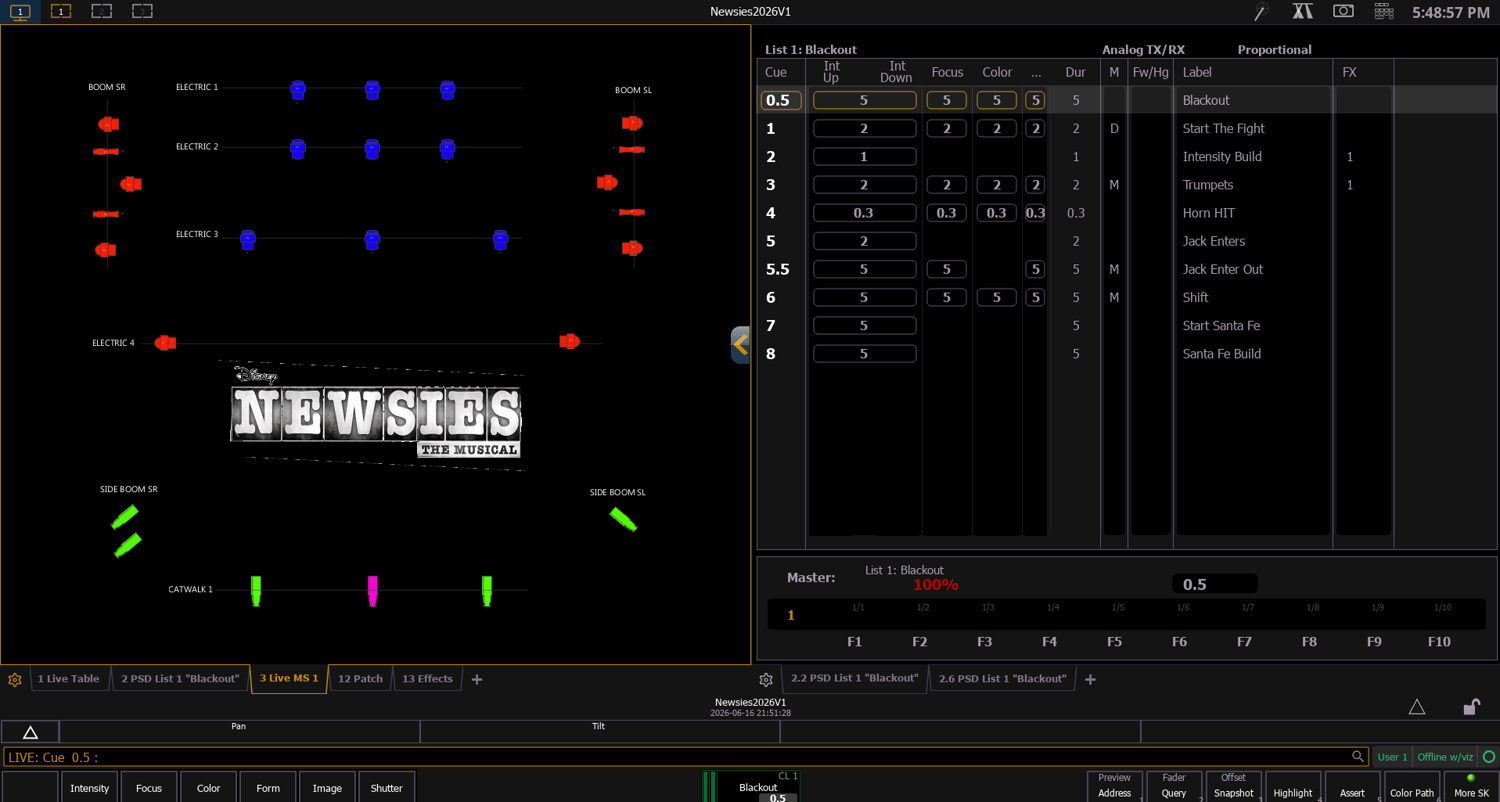Select the left red fixture on Electric 4
The image size is (1500, 802).
[x=165, y=343]
